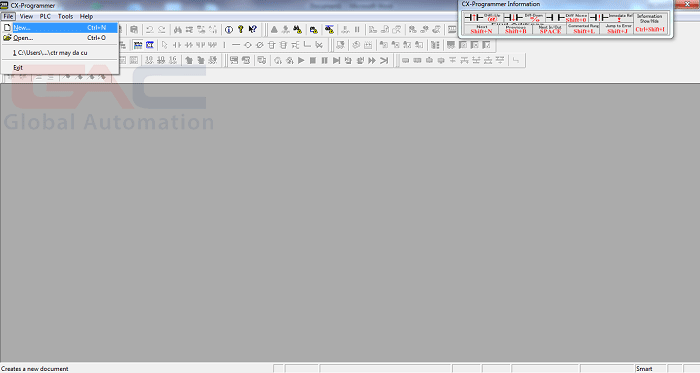Open recent file ctr may da cu
The height and width of the screenshot is (373, 700).
60,53
